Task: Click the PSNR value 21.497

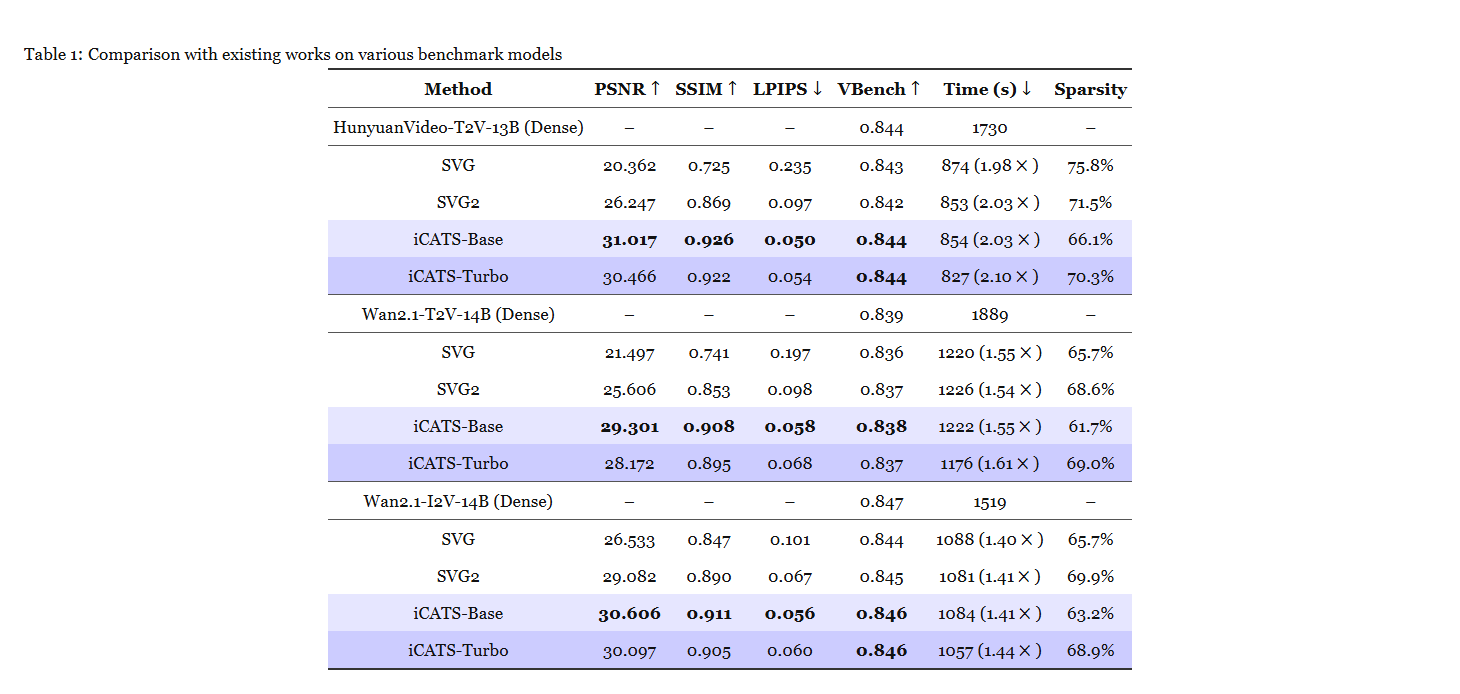Action: (x=629, y=352)
